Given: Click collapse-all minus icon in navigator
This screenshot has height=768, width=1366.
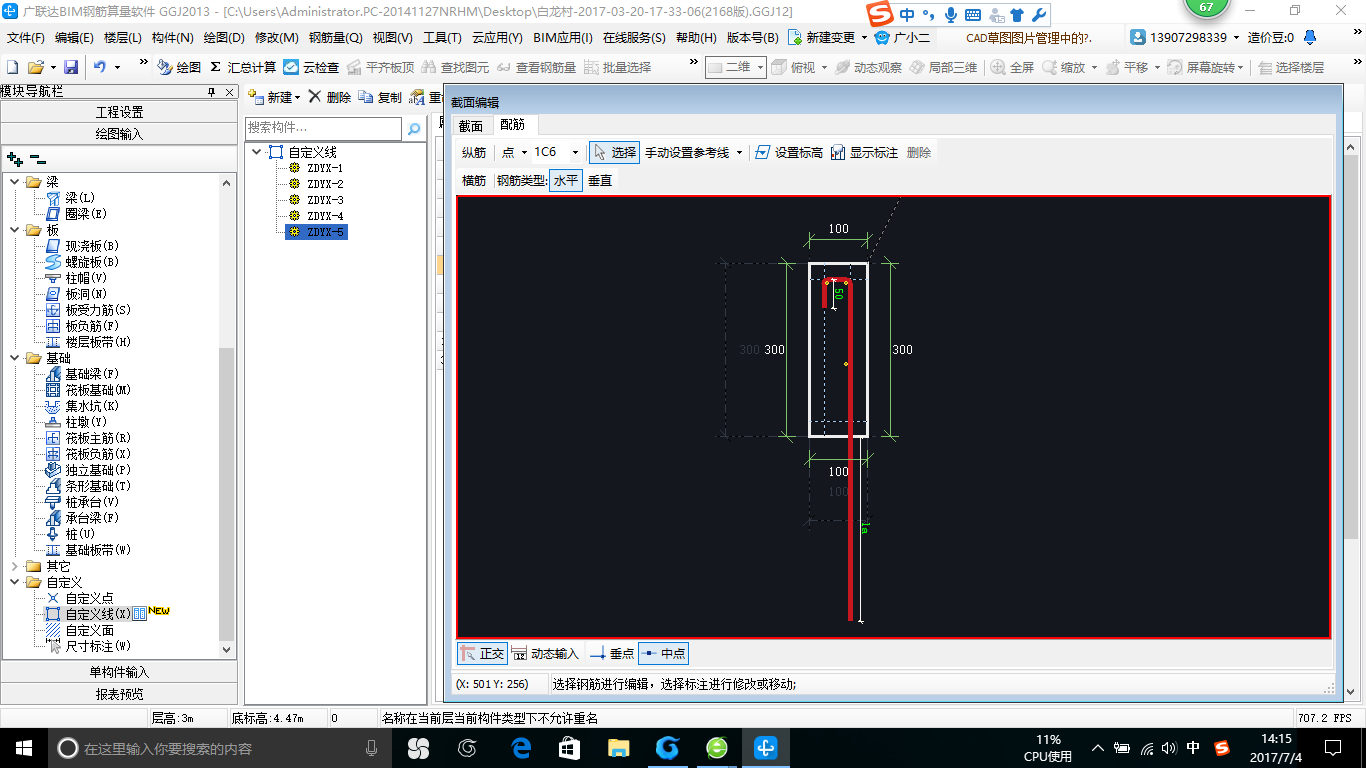Looking at the screenshot, I should tap(38, 158).
